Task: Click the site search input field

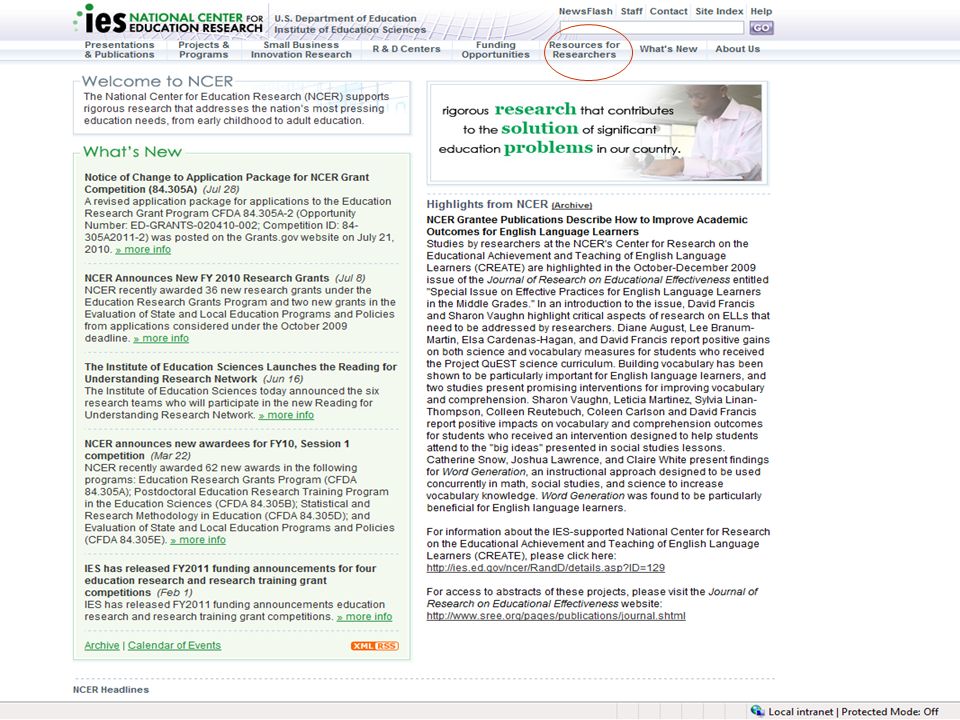Action: [651, 28]
